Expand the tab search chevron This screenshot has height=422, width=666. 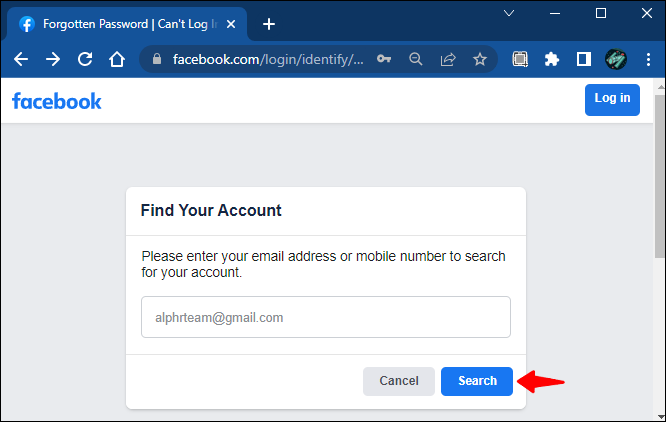[x=509, y=13]
